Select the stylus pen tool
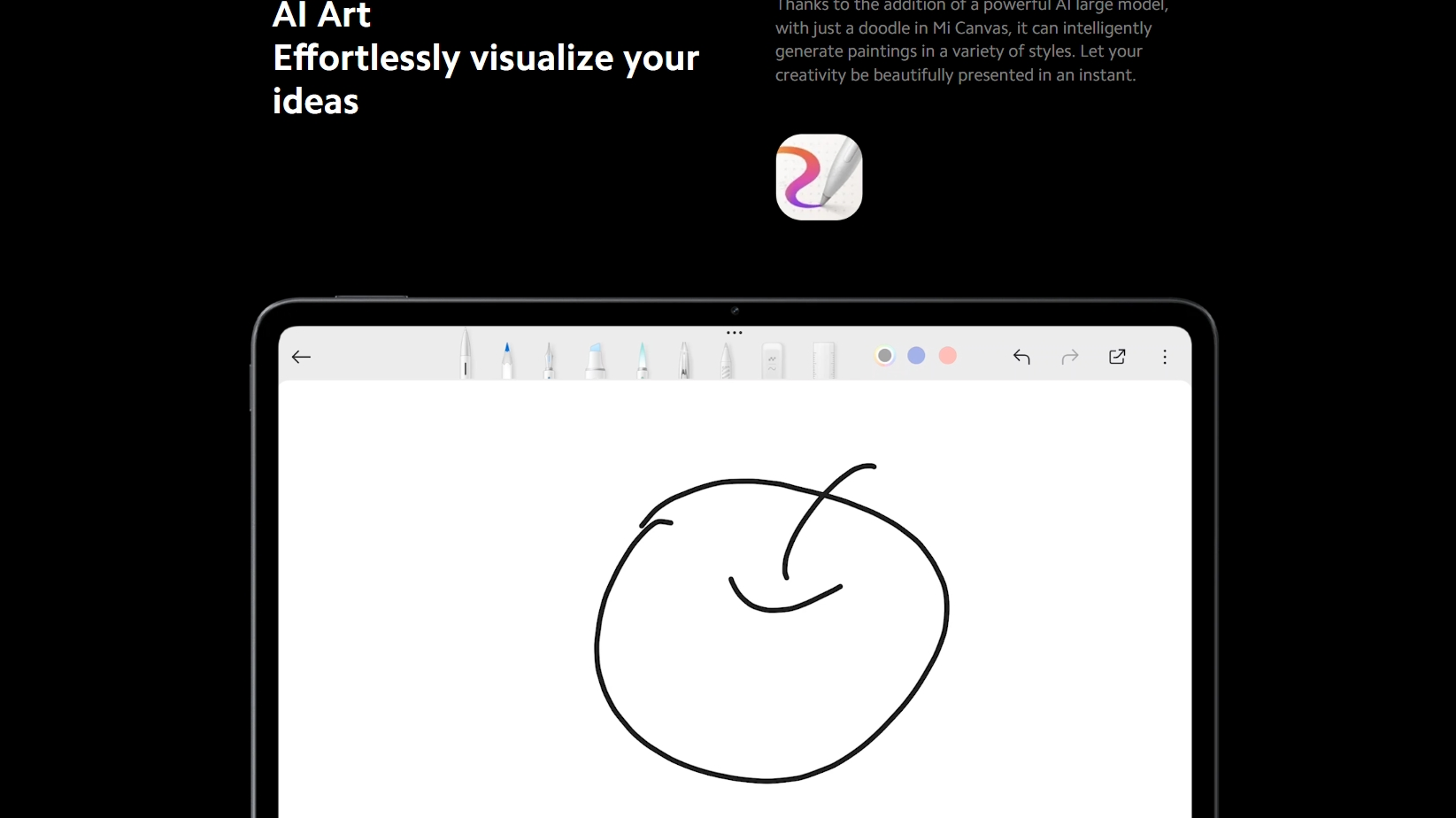 tap(466, 353)
